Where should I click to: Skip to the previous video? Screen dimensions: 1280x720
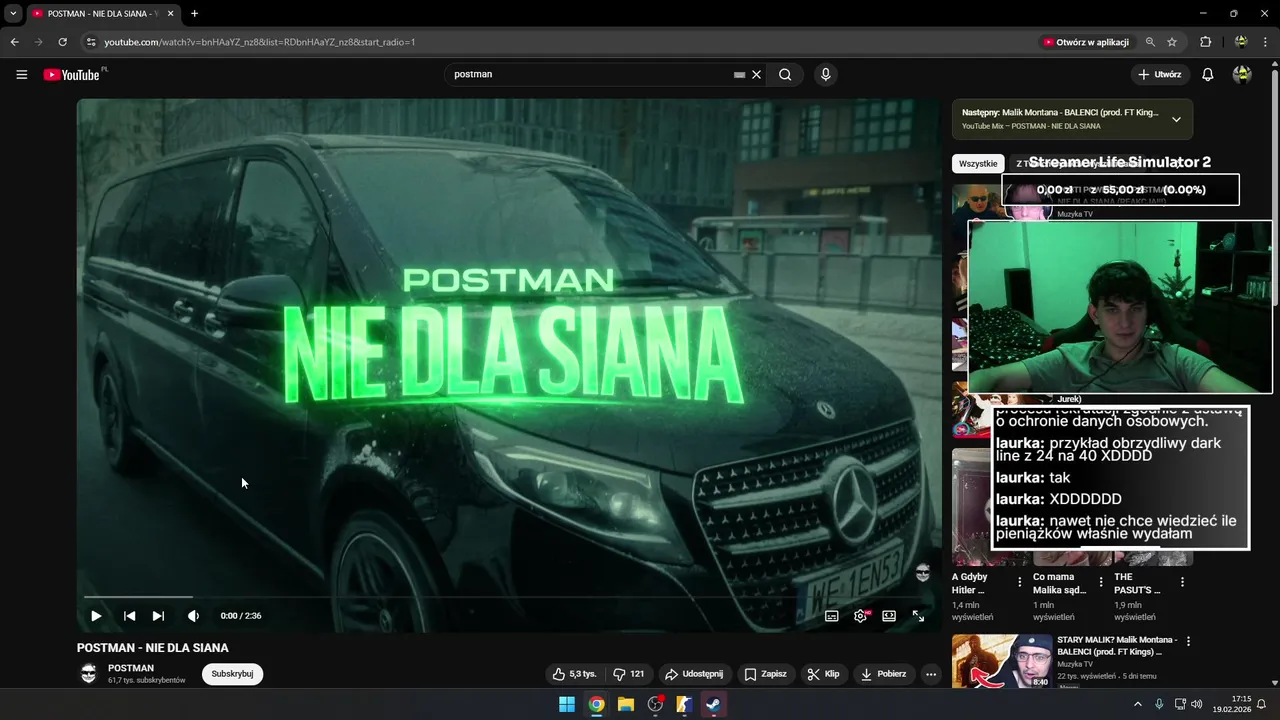129,616
